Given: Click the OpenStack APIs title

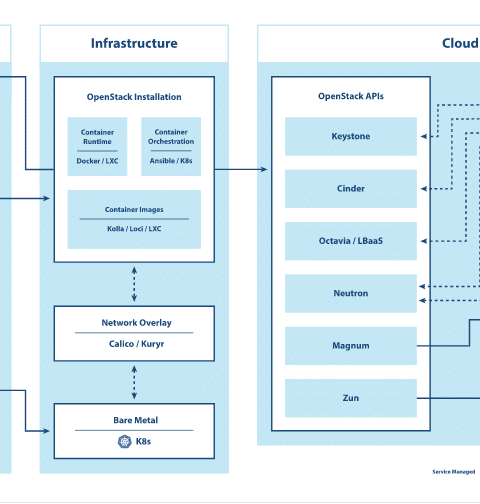Looking at the screenshot, I should point(351,96).
